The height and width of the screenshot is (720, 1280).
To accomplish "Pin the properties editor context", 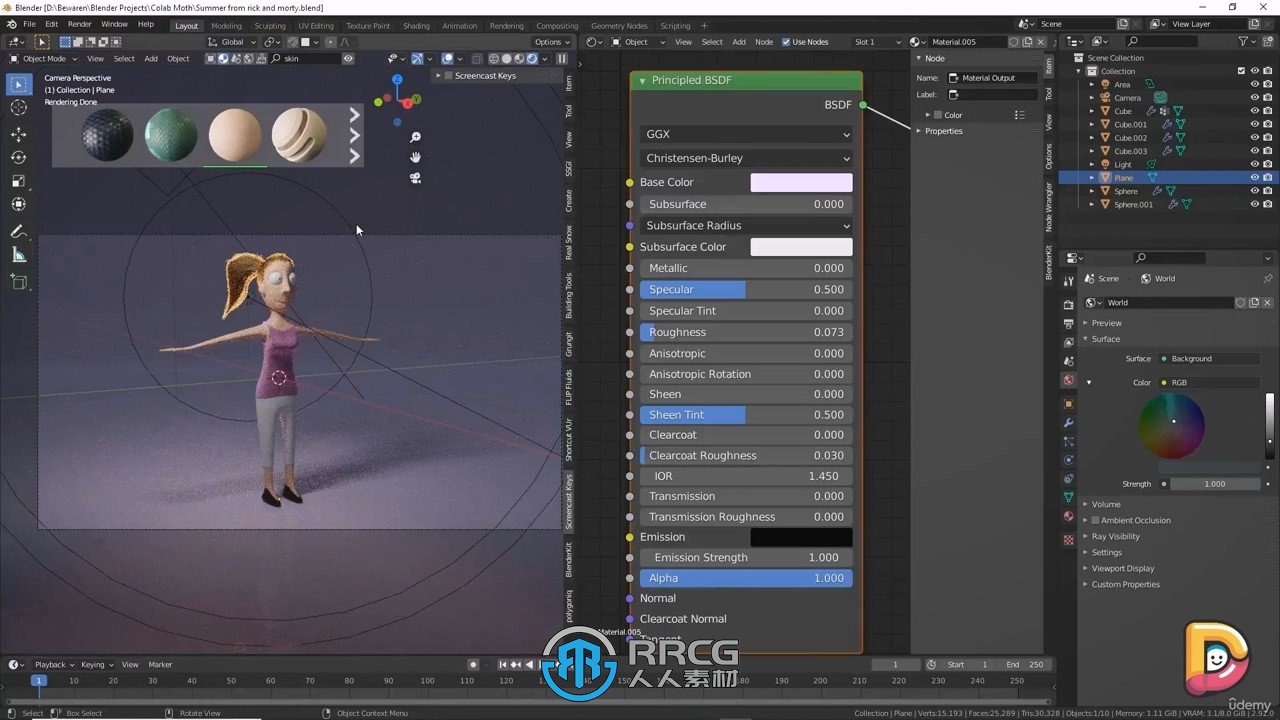I will [x=1268, y=279].
